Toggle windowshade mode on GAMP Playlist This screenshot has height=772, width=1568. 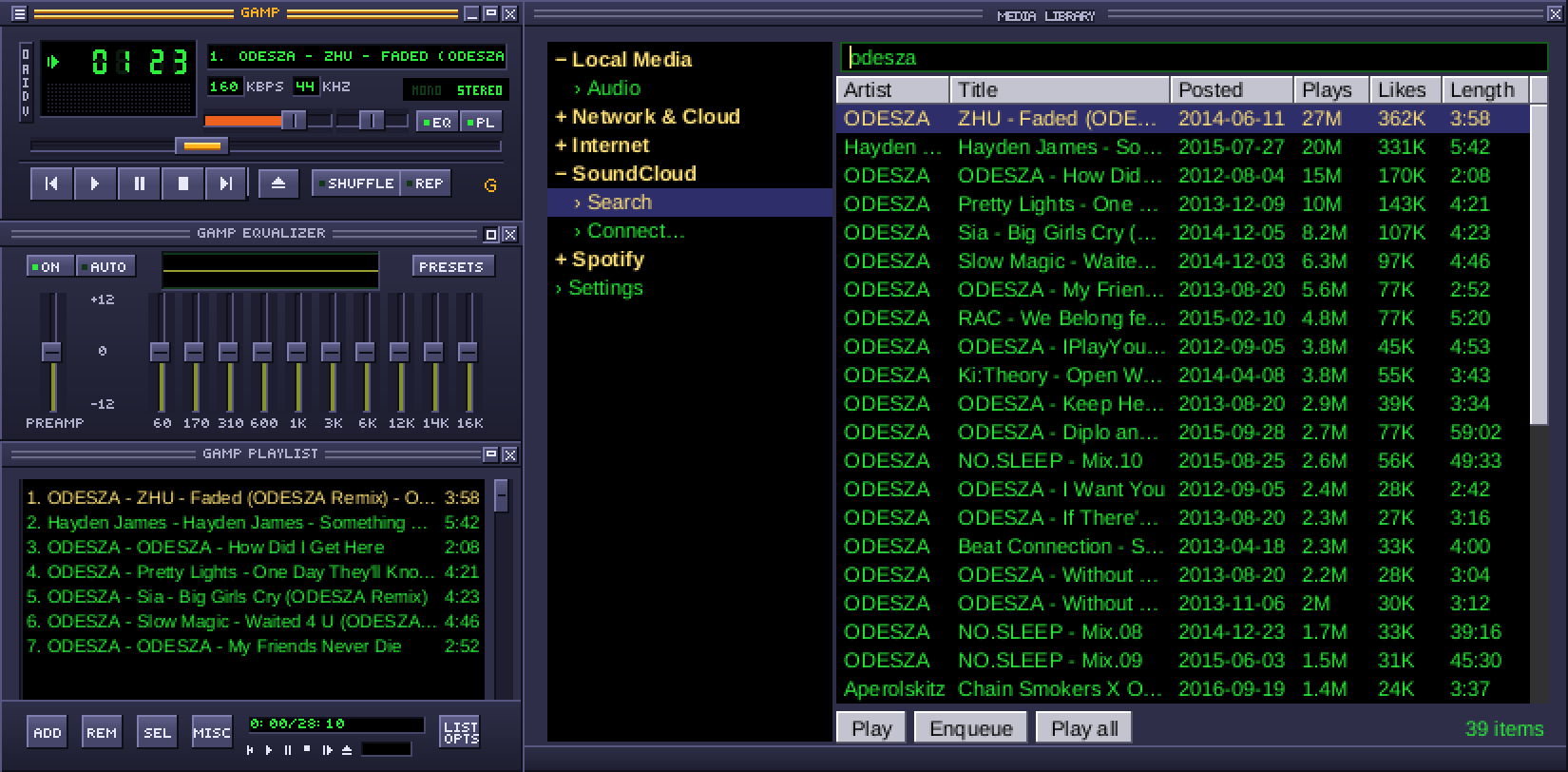[491, 454]
